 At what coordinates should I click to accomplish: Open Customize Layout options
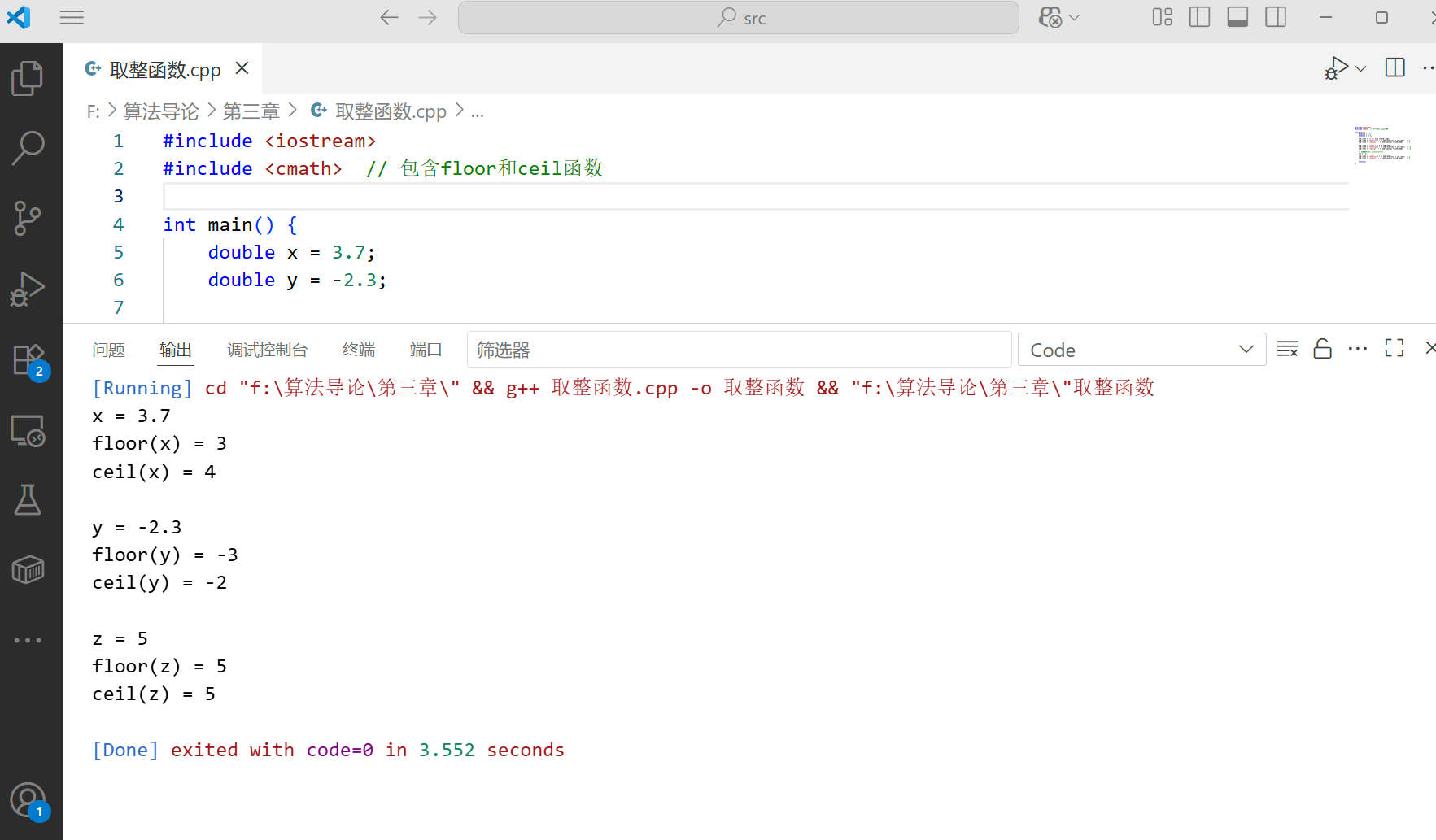pos(1162,17)
